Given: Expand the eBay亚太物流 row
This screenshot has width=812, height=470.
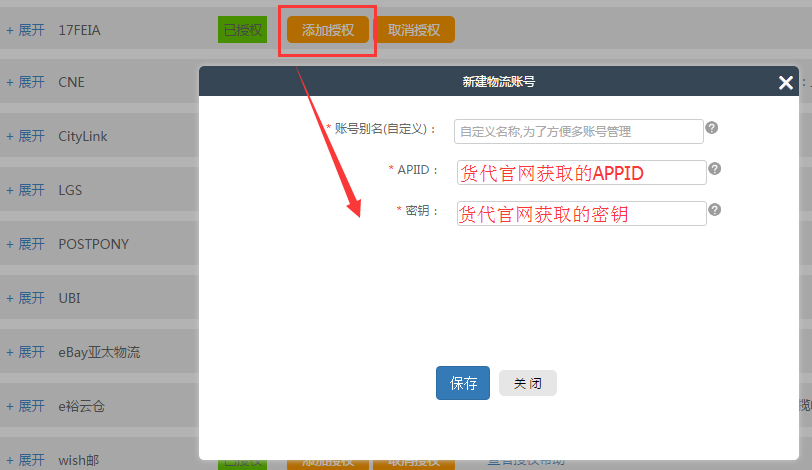Looking at the screenshot, I should pyautogui.click(x=25, y=352).
